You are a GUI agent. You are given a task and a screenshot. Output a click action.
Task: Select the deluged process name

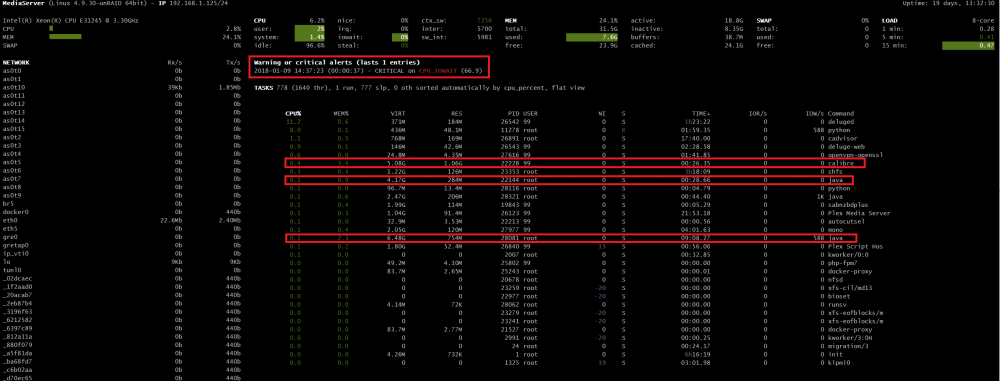click(841, 121)
